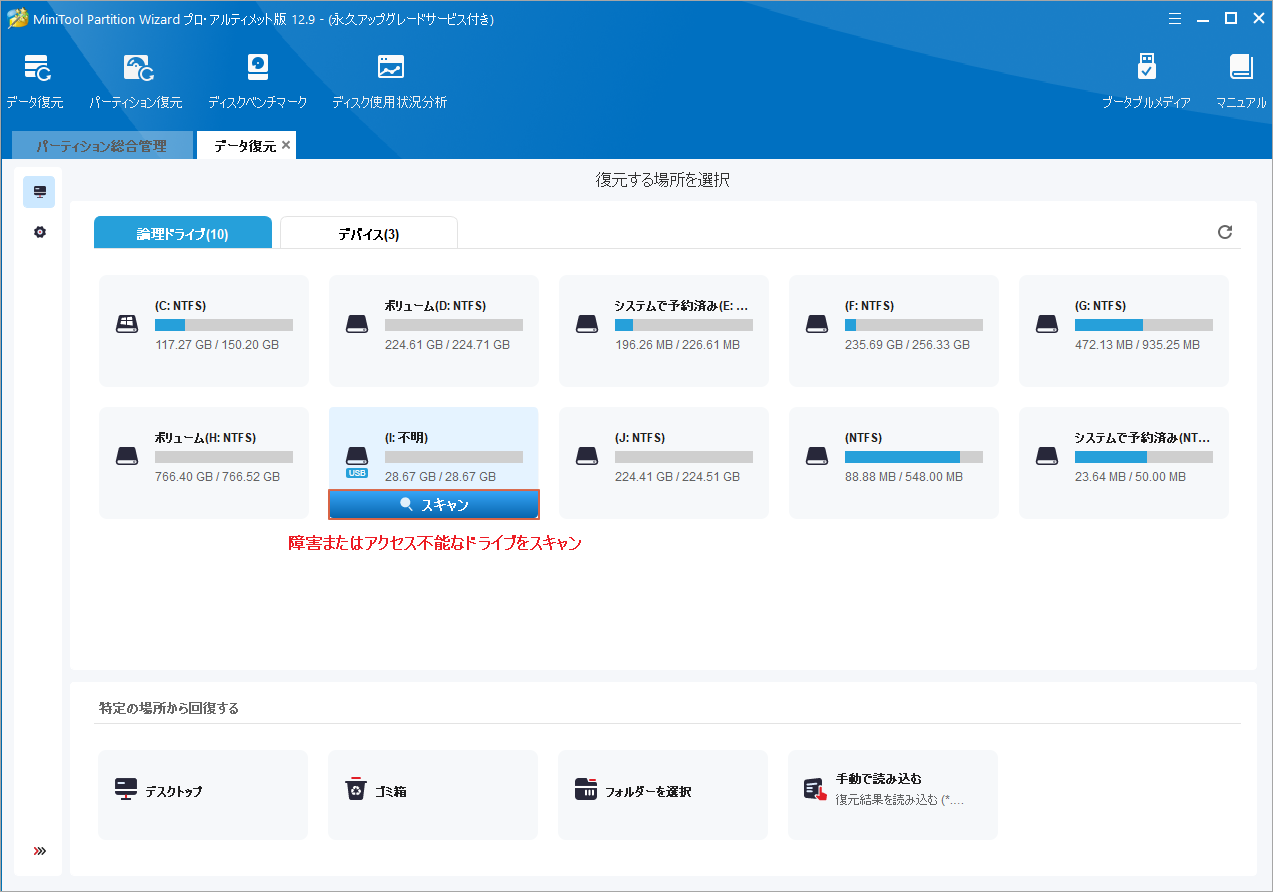This screenshot has height=892, width=1273.
Task: Click the hamburger menu in the title bar
Action: (1177, 18)
